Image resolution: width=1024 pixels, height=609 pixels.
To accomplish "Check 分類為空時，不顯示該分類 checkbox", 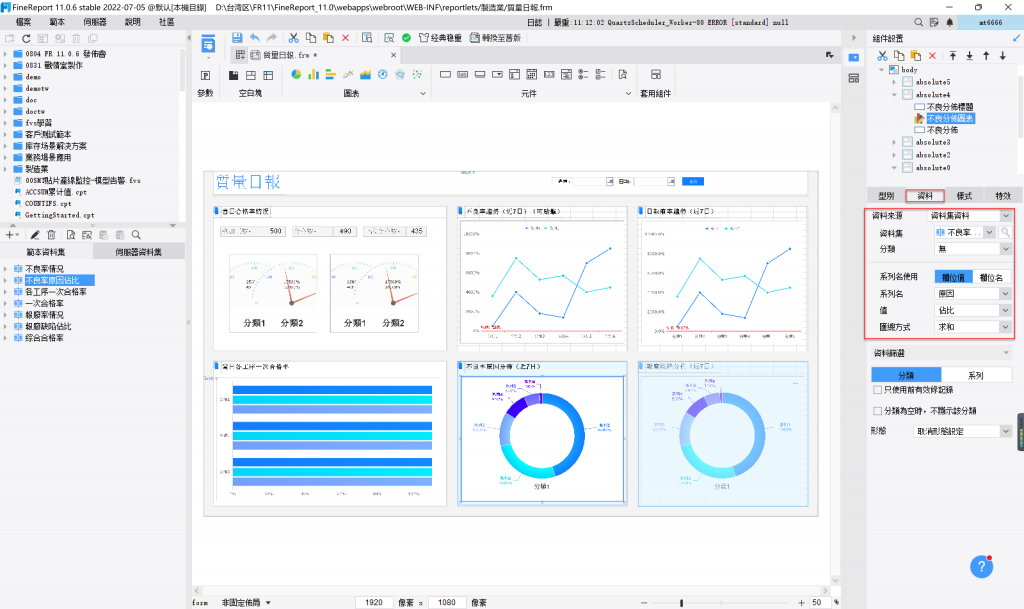I will [x=878, y=411].
